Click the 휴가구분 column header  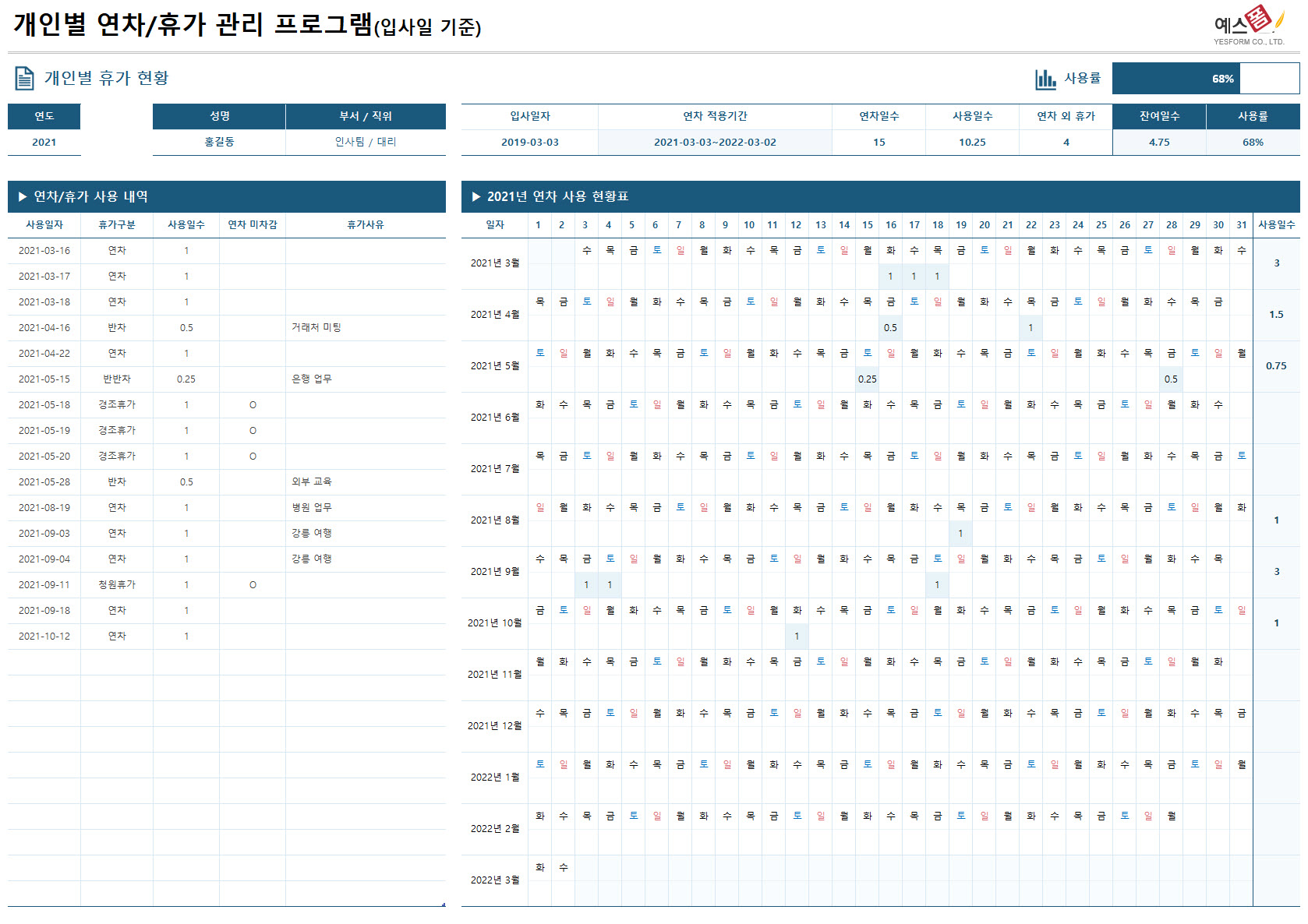(x=117, y=224)
